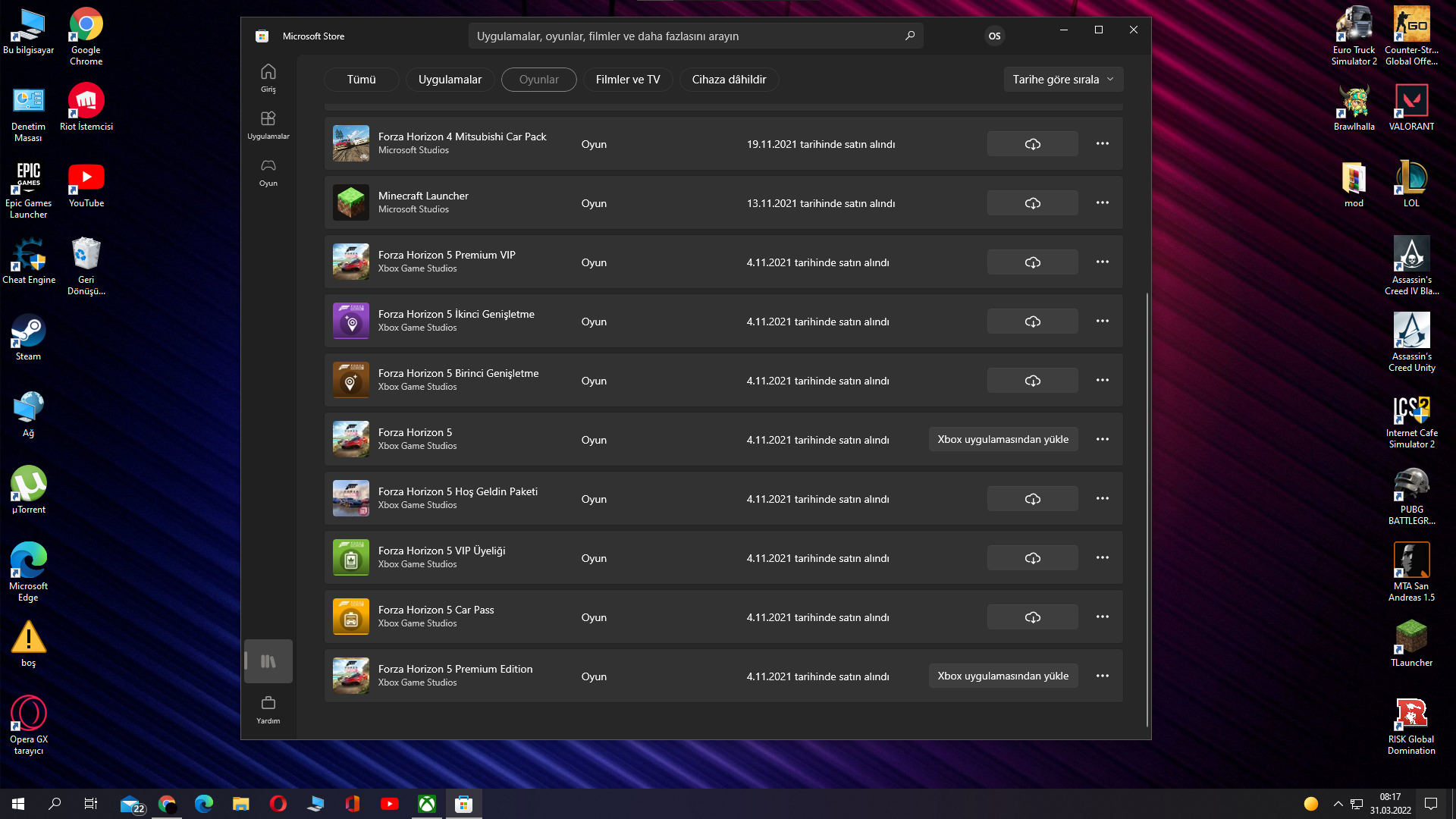
Task: Download Forza Horizon 5 Car Pass
Action: click(x=1032, y=617)
